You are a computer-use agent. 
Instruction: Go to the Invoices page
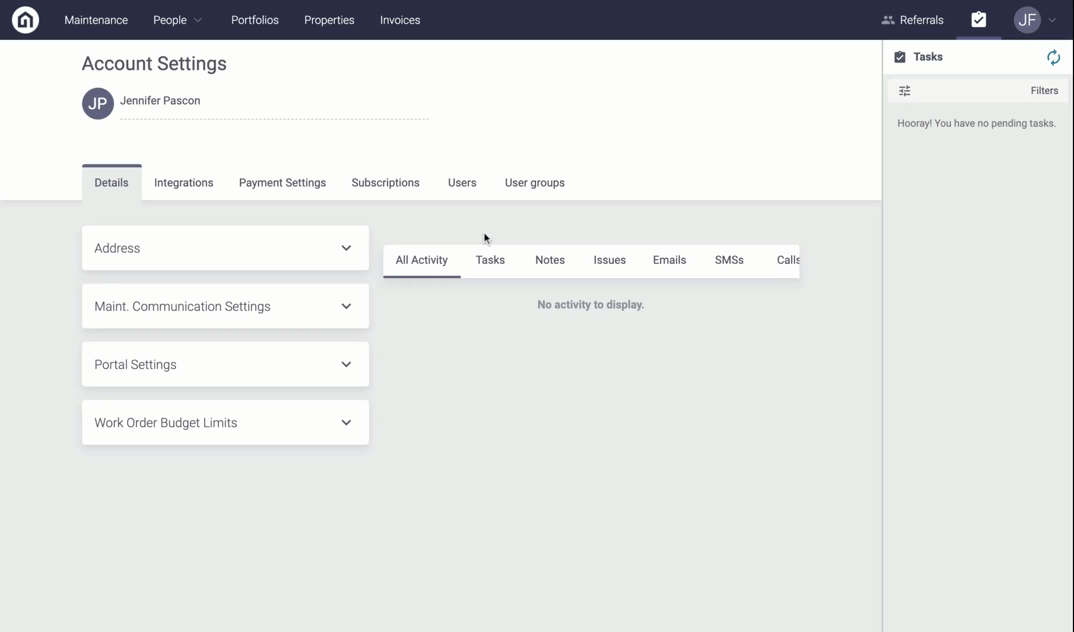point(400,20)
